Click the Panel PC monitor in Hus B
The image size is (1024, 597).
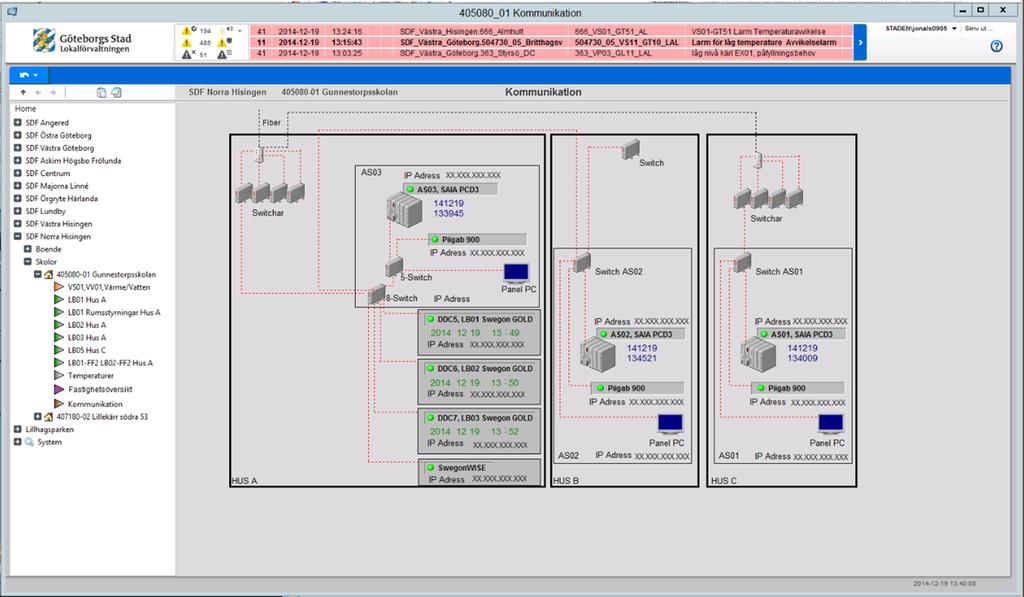[670, 425]
